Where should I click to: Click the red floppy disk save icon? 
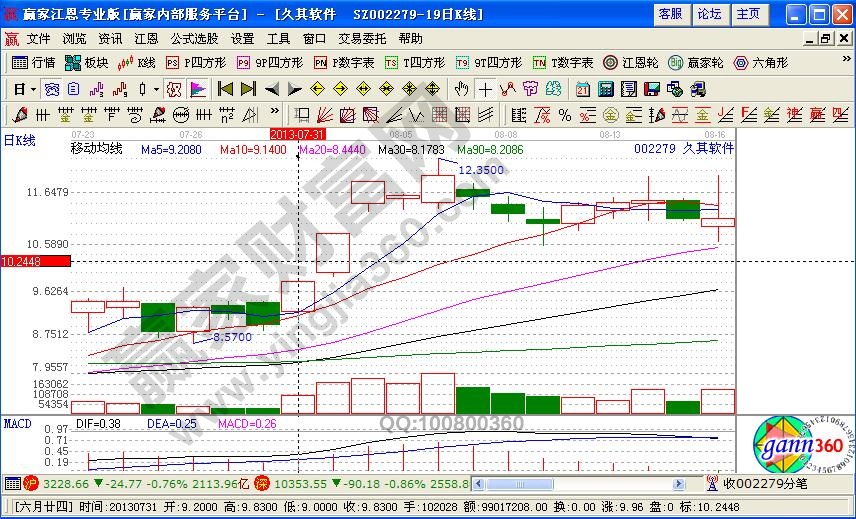(652, 89)
